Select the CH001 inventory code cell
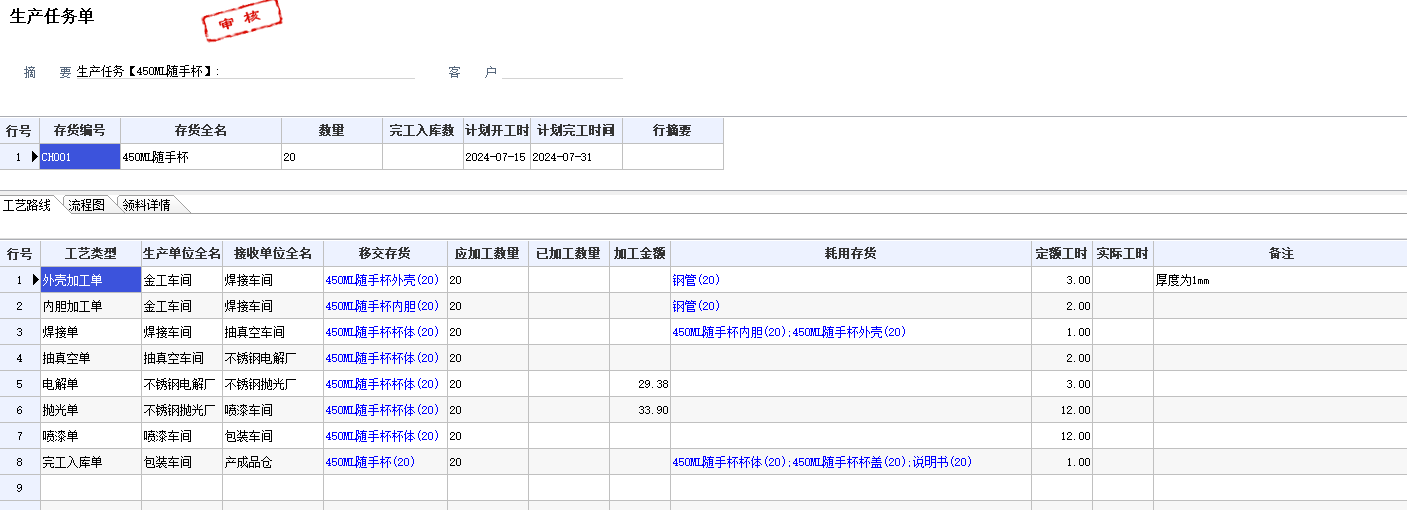Viewport: 1407px width, 510px height. pyautogui.click(x=80, y=157)
